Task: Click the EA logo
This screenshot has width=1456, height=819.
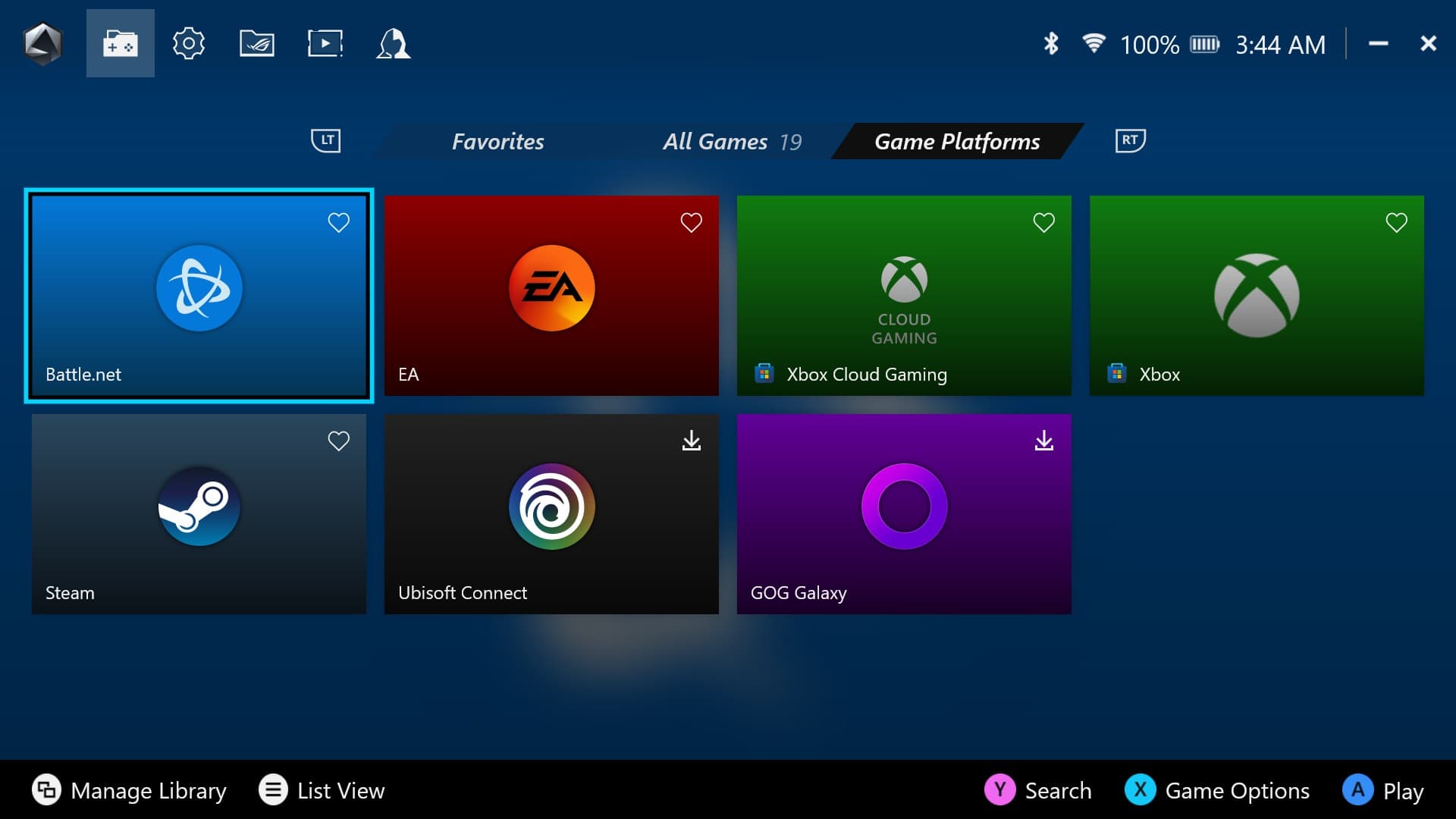Action: 552,288
